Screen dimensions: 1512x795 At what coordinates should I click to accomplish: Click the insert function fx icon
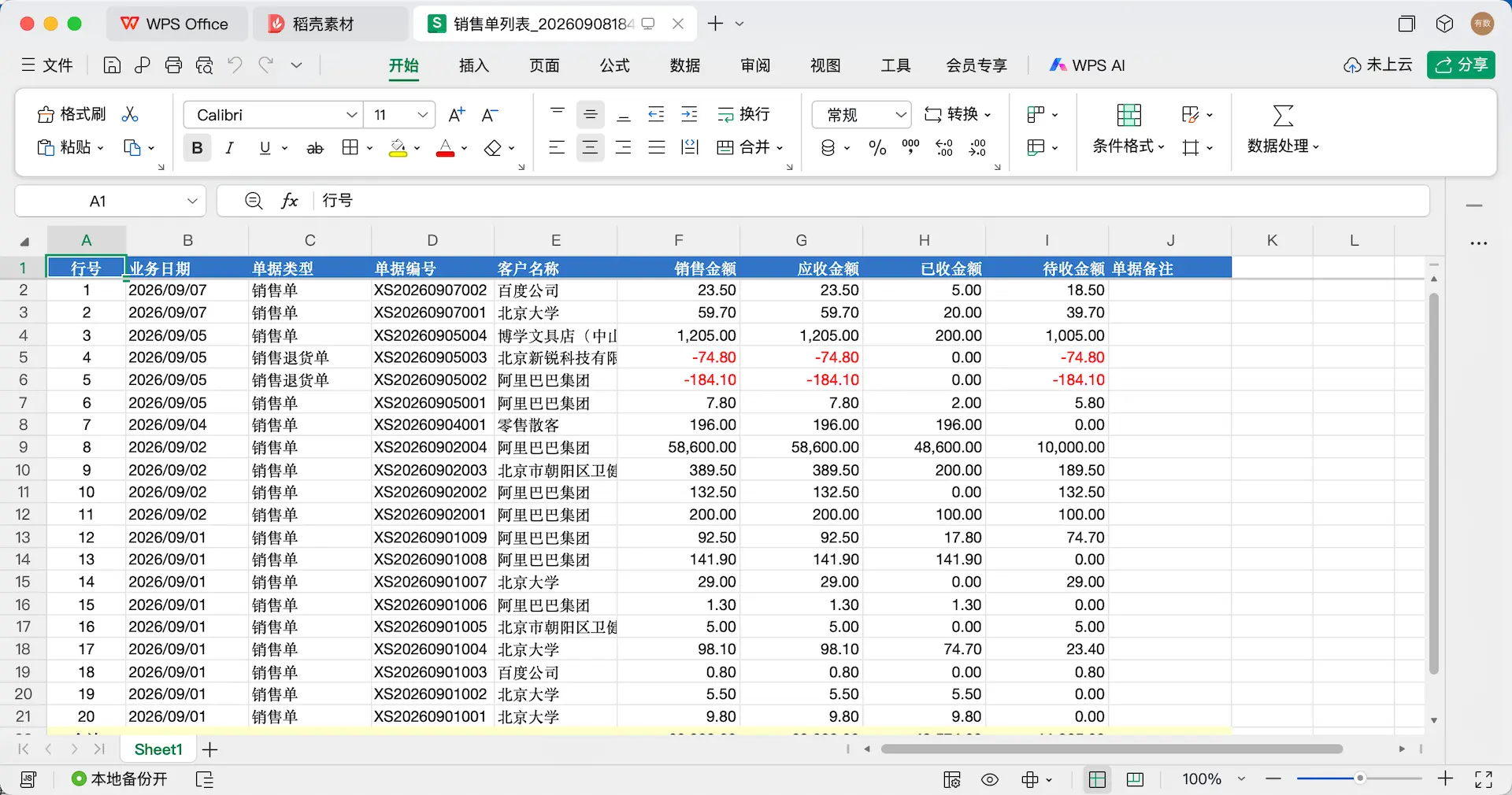coord(290,201)
